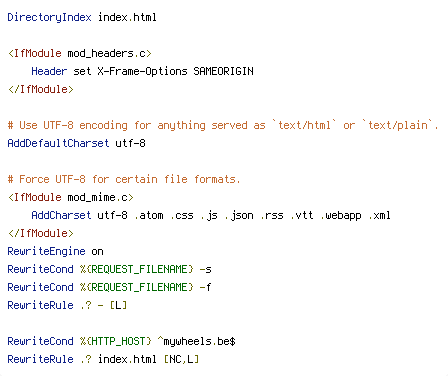Click the Force UTF-8 comment line

[x=124, y=179]
